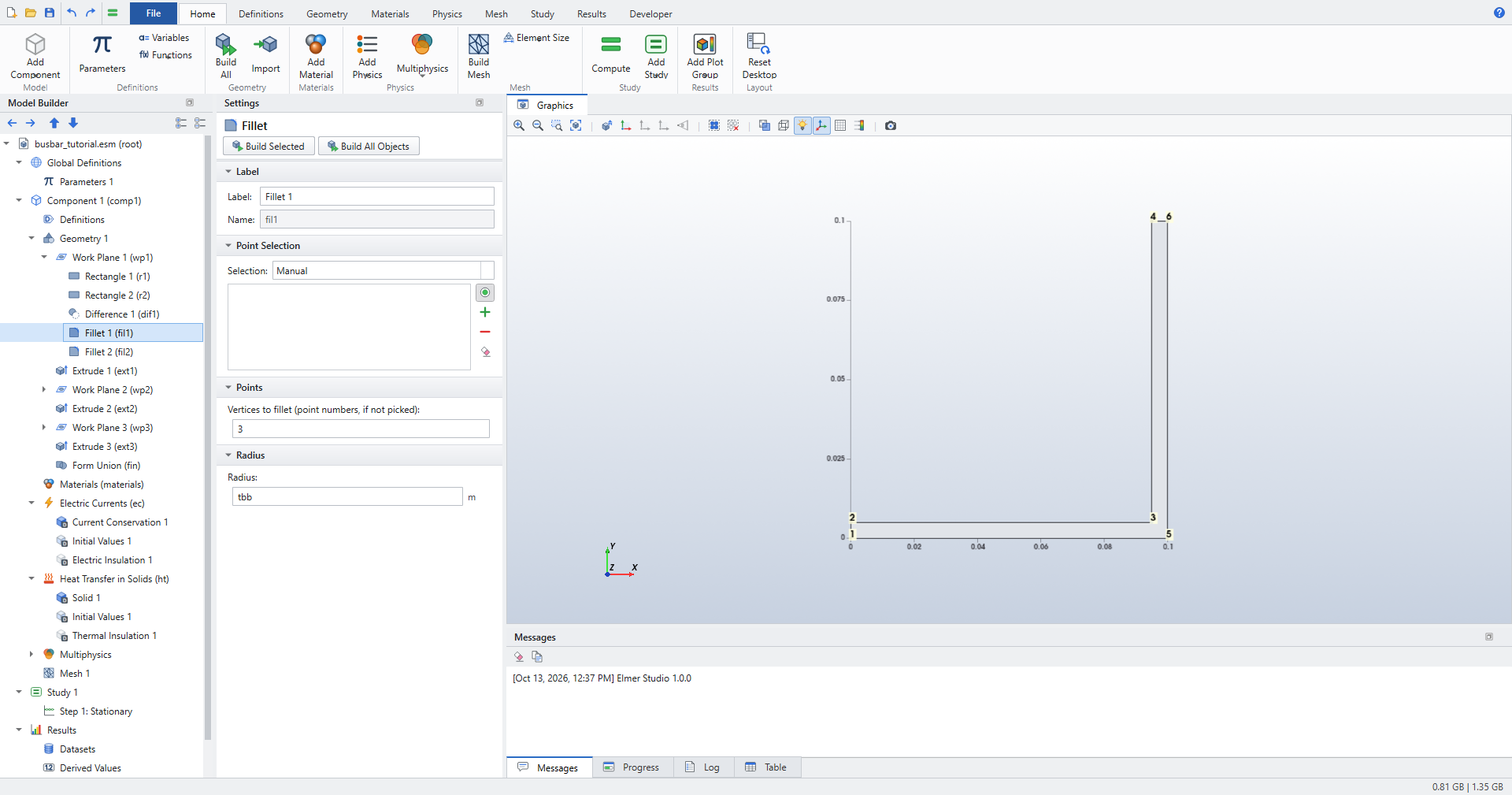Click the Variables button in the ribbon
The width and height of the screenshot is (1512, 795).
pyautogui.click(x=164, y=38)
